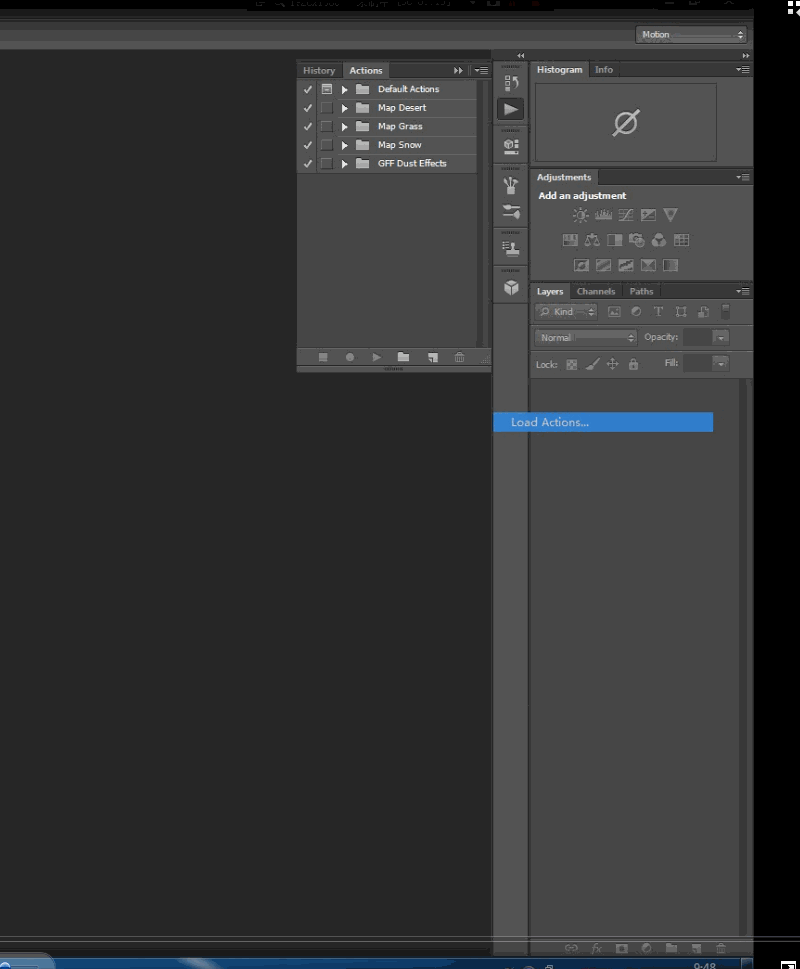This screenshot has width=800, height=969.
Task: Open the Normal blend mode dropdown
Action: coord(586,337)
